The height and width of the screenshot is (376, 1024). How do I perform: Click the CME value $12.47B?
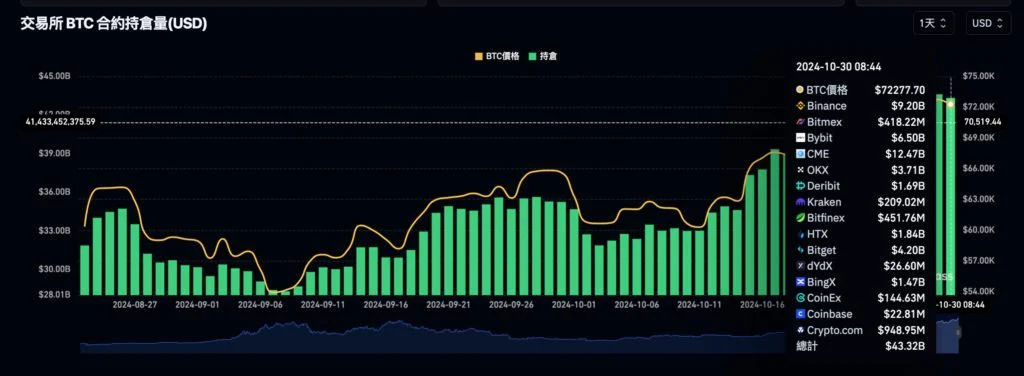coord(905,154)
